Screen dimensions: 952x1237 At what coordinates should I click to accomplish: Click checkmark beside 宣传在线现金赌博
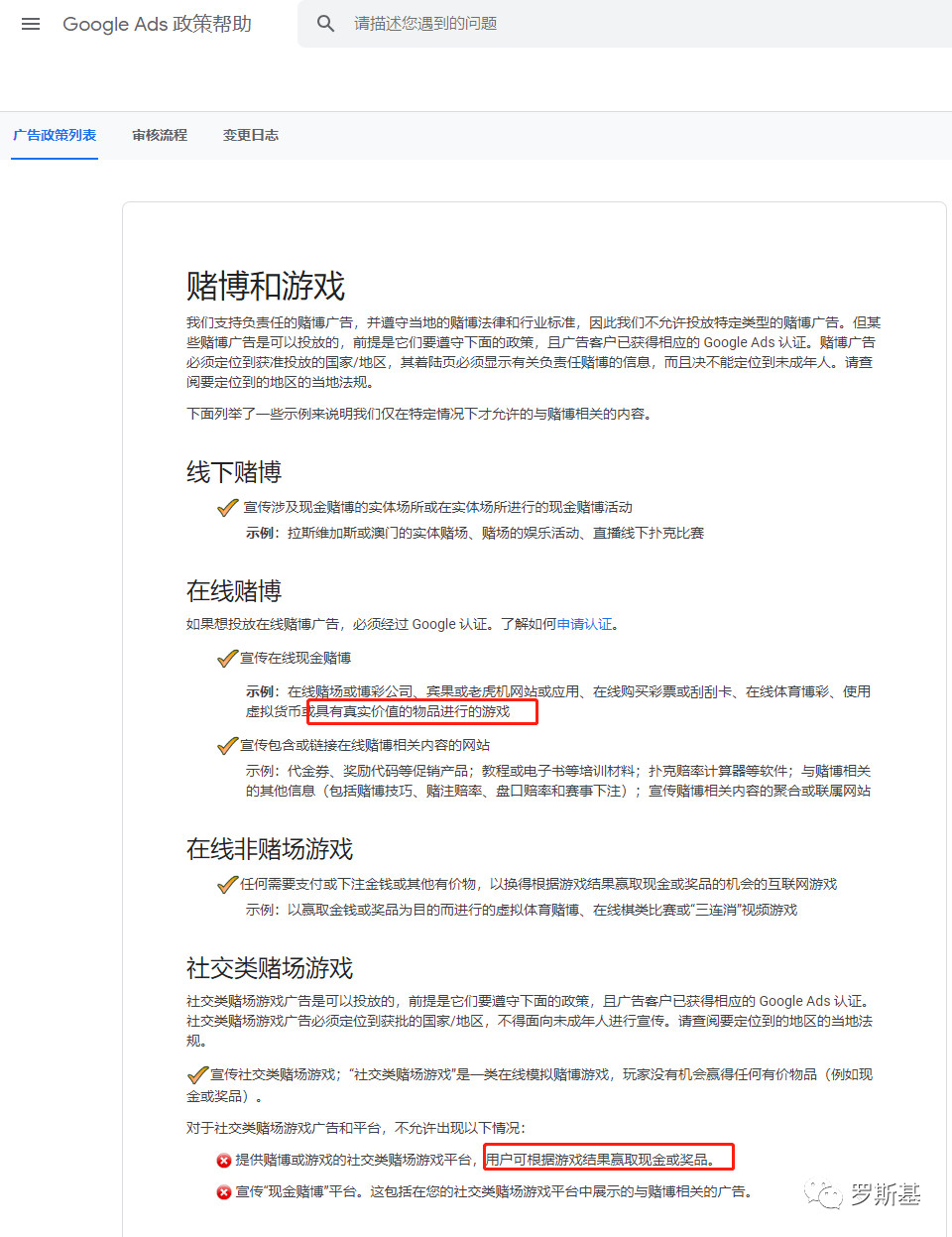coord(227,659)
